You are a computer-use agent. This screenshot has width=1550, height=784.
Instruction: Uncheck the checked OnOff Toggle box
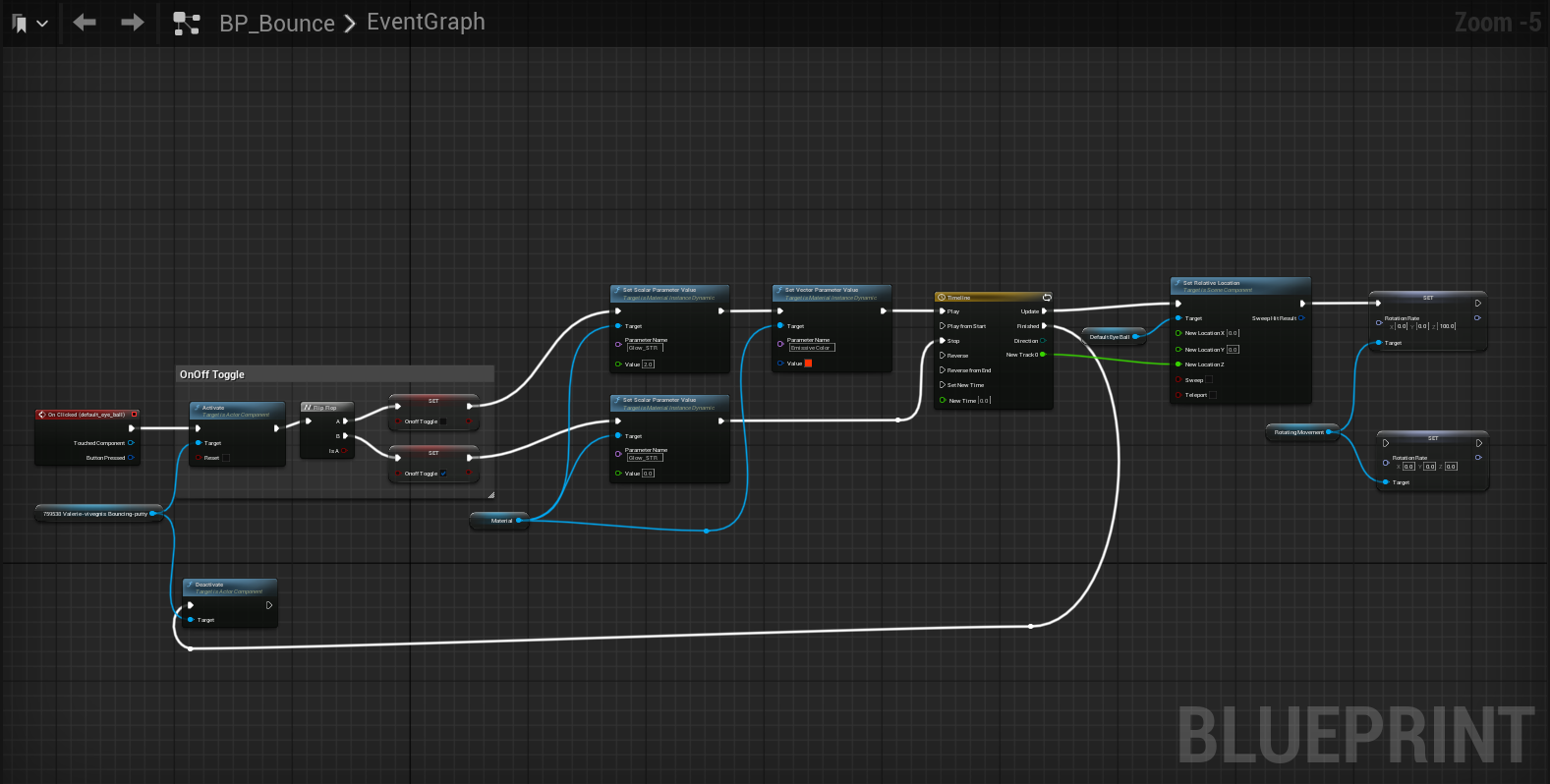coord(443,474)
